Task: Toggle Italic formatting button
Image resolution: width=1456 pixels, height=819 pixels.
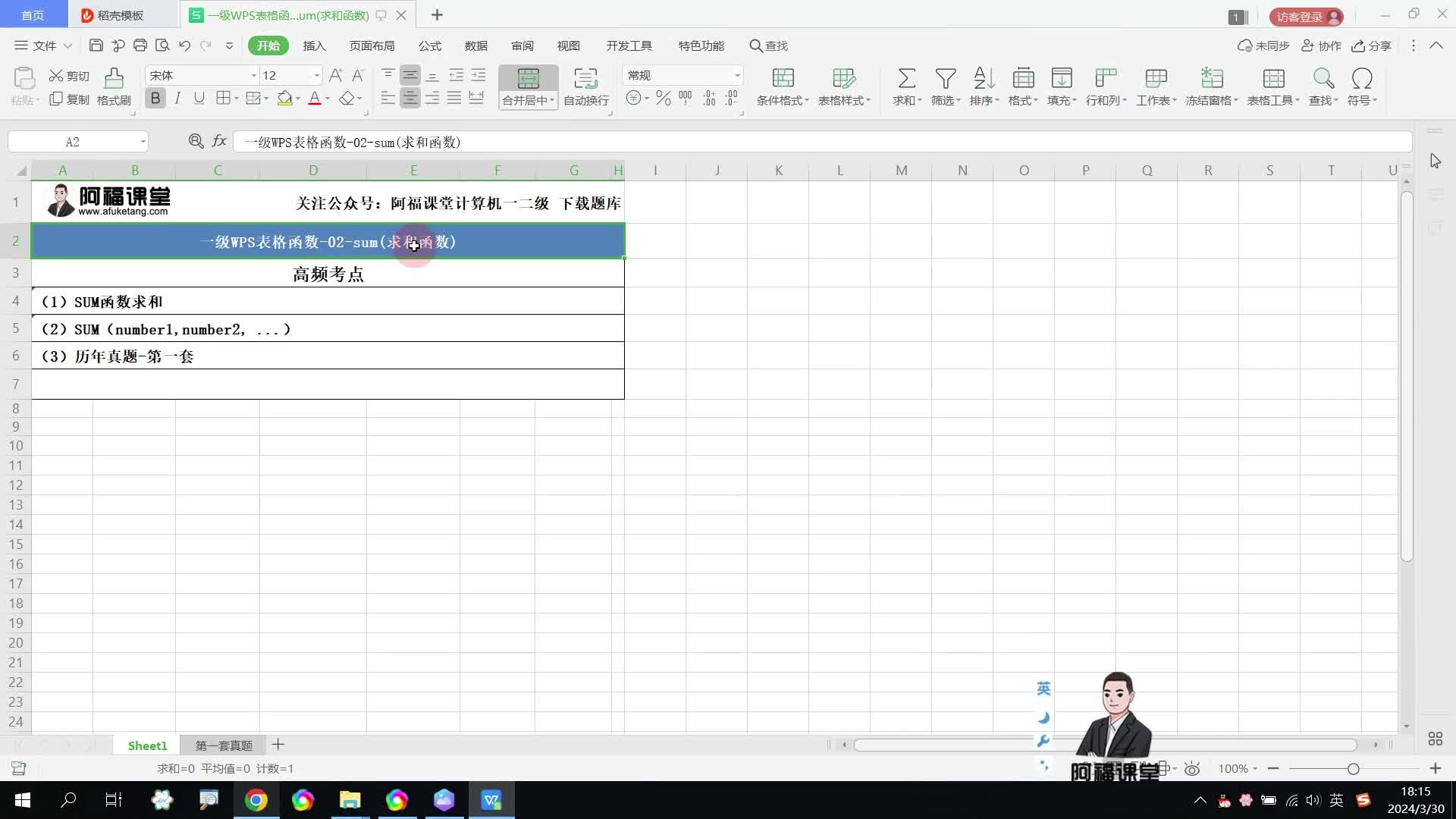Action: click(x=177, y=99)
